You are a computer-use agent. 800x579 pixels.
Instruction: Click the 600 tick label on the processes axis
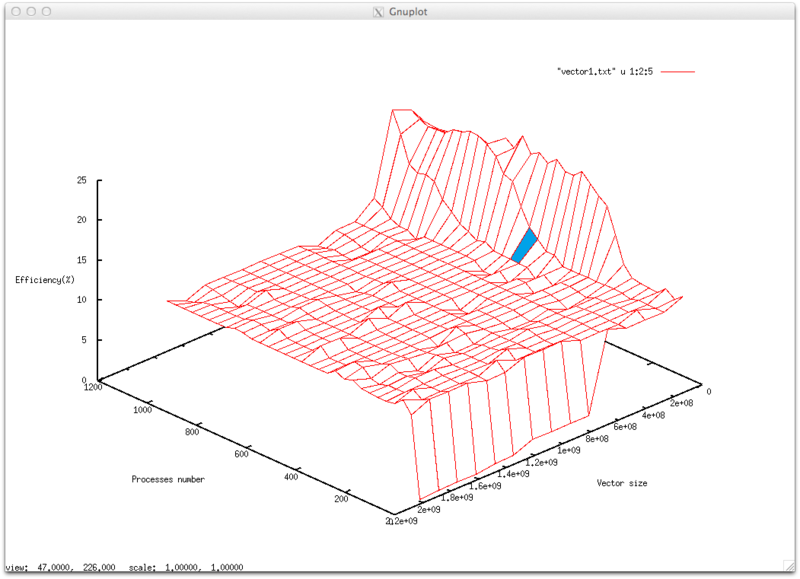pos(241,454)
